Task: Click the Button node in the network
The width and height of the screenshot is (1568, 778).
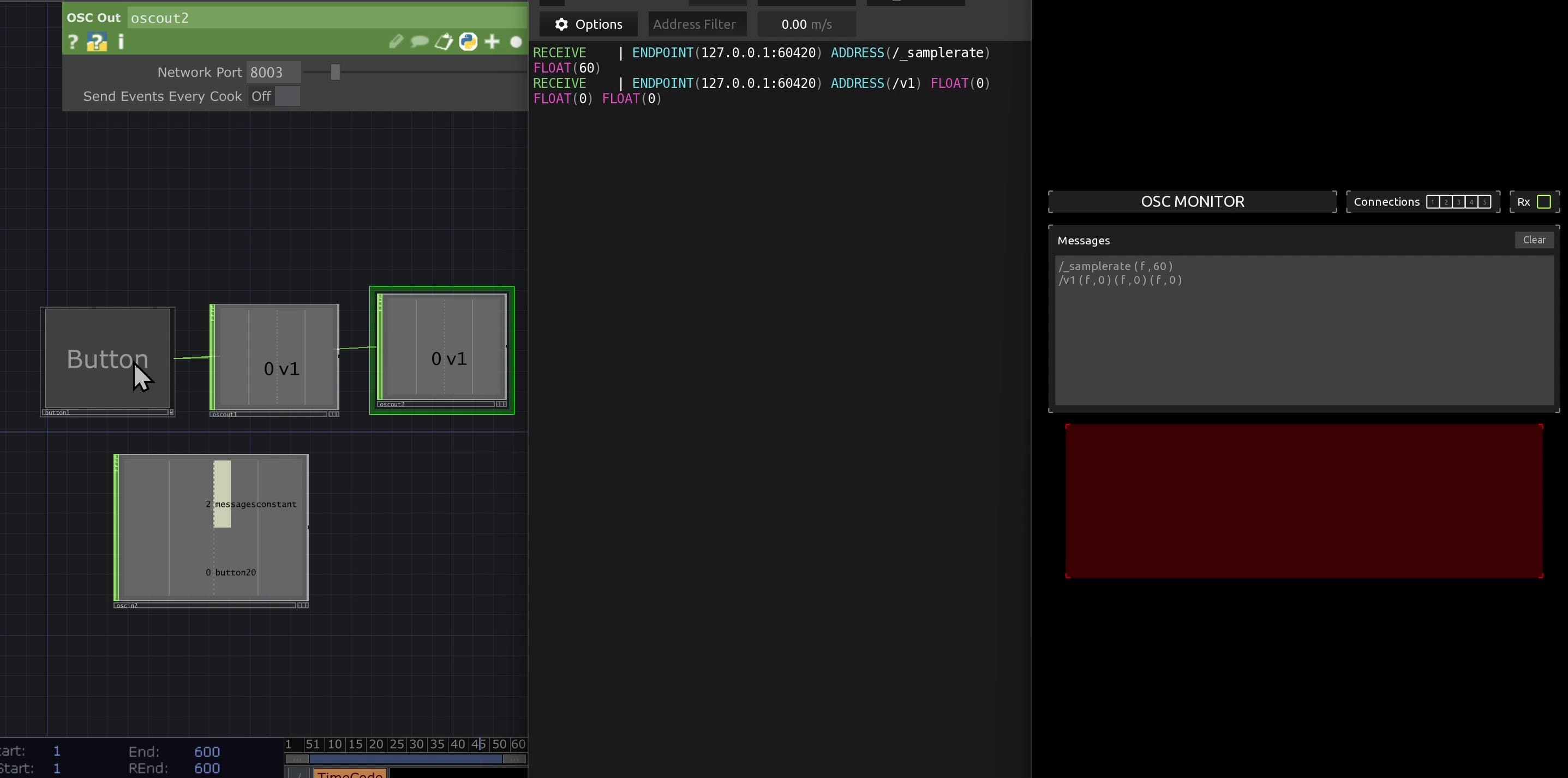Action: click(106, 359)
